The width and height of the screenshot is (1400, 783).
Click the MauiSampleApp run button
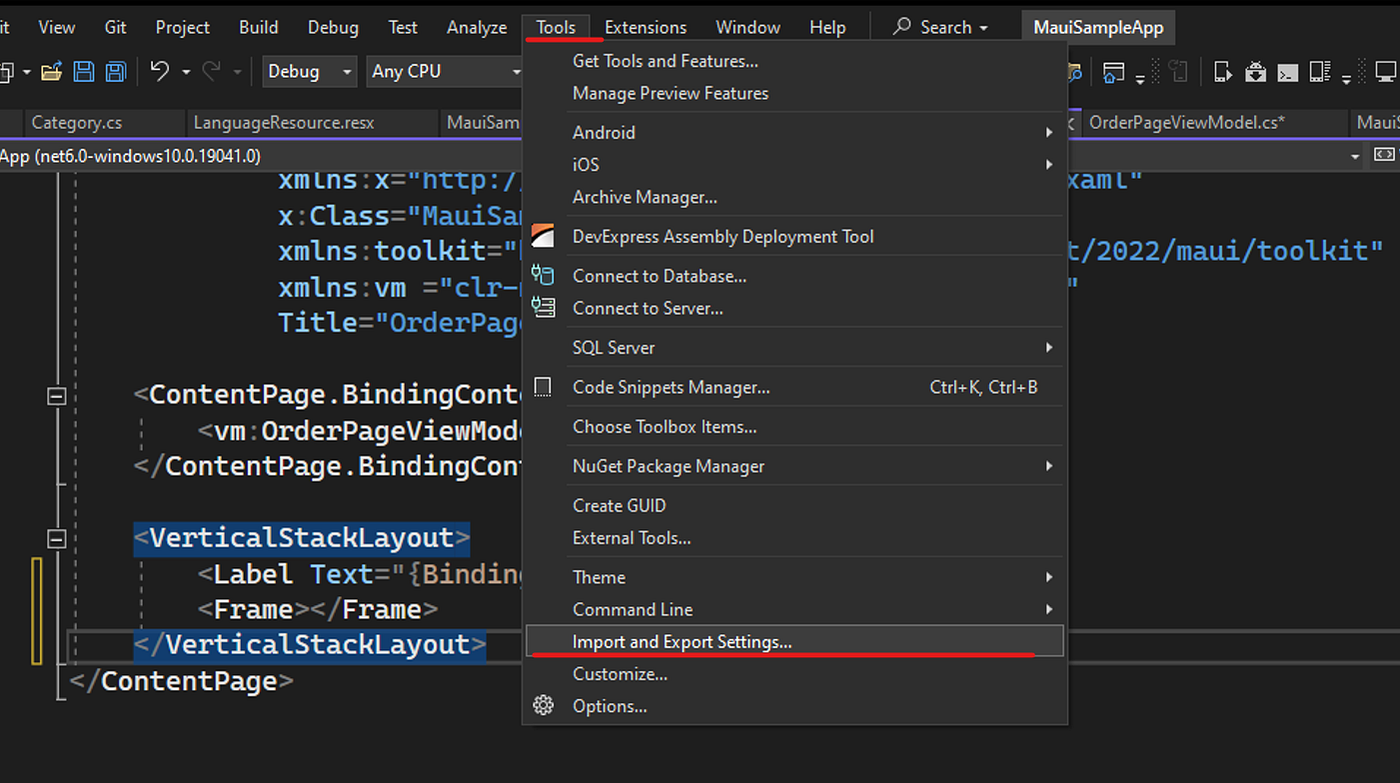[x=1098, y=27]
